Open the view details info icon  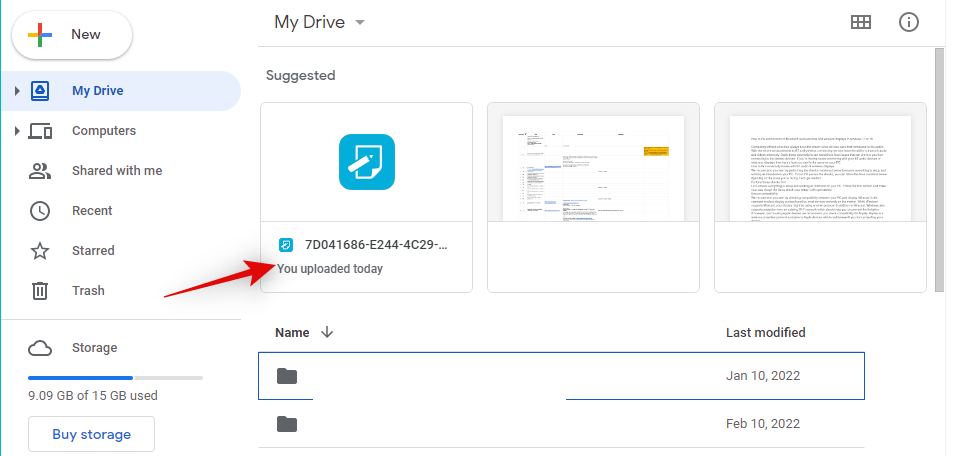(909, 22)
